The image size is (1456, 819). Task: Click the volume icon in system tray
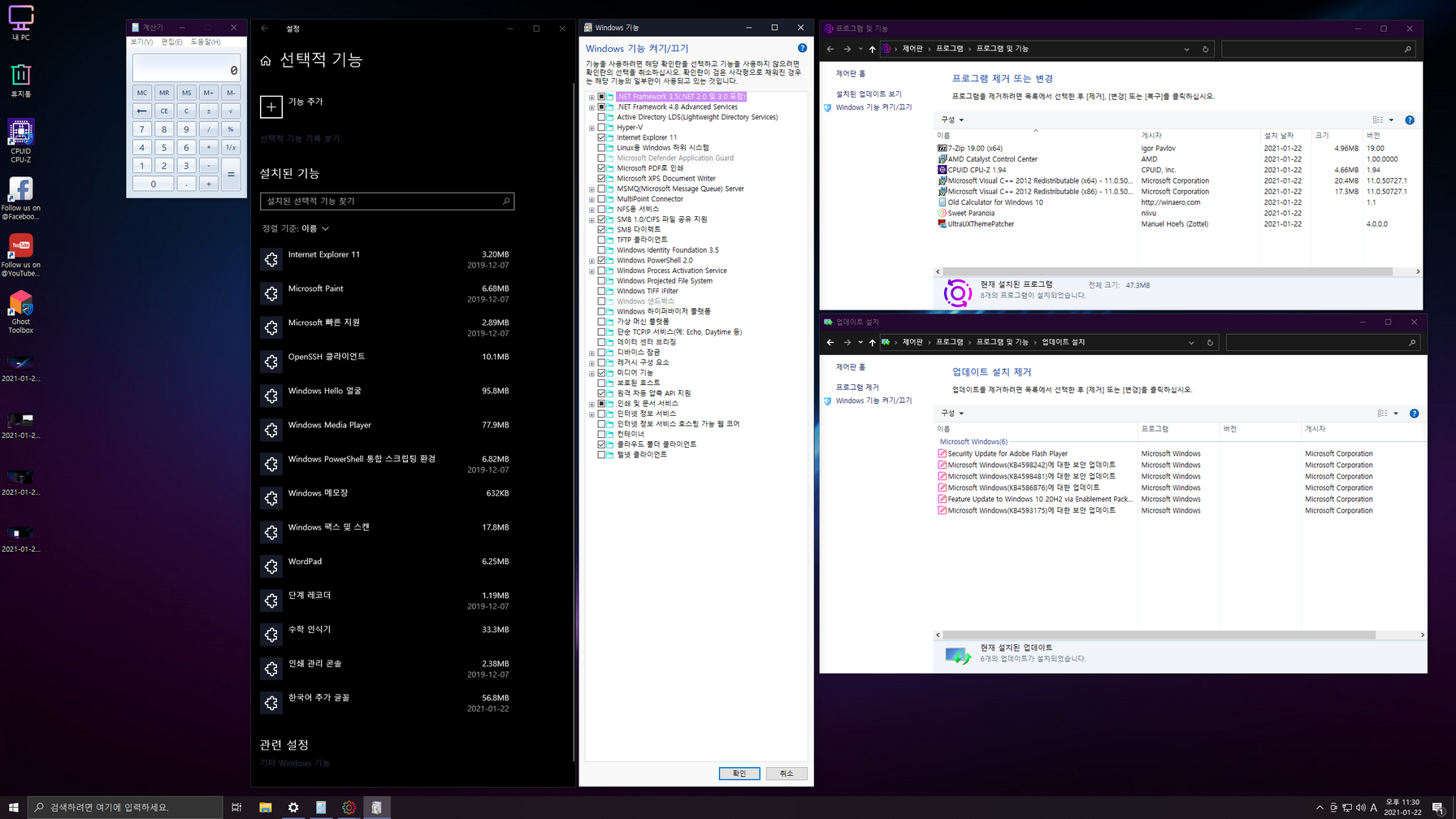(1360, 808)
